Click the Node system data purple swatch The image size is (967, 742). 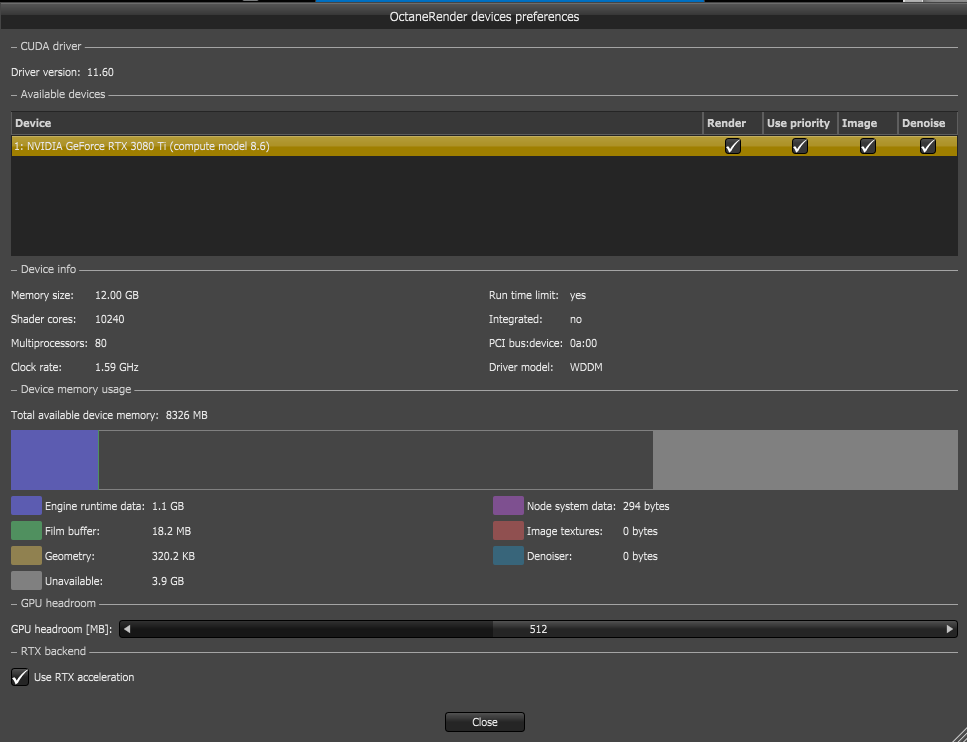pyautogui.click(x=508, y=506)
